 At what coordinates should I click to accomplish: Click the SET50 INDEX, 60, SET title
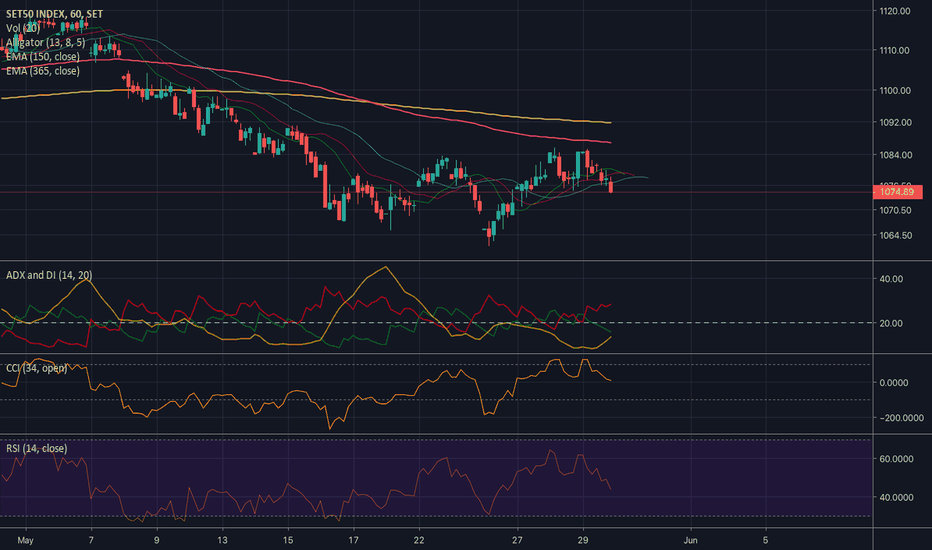54,14
